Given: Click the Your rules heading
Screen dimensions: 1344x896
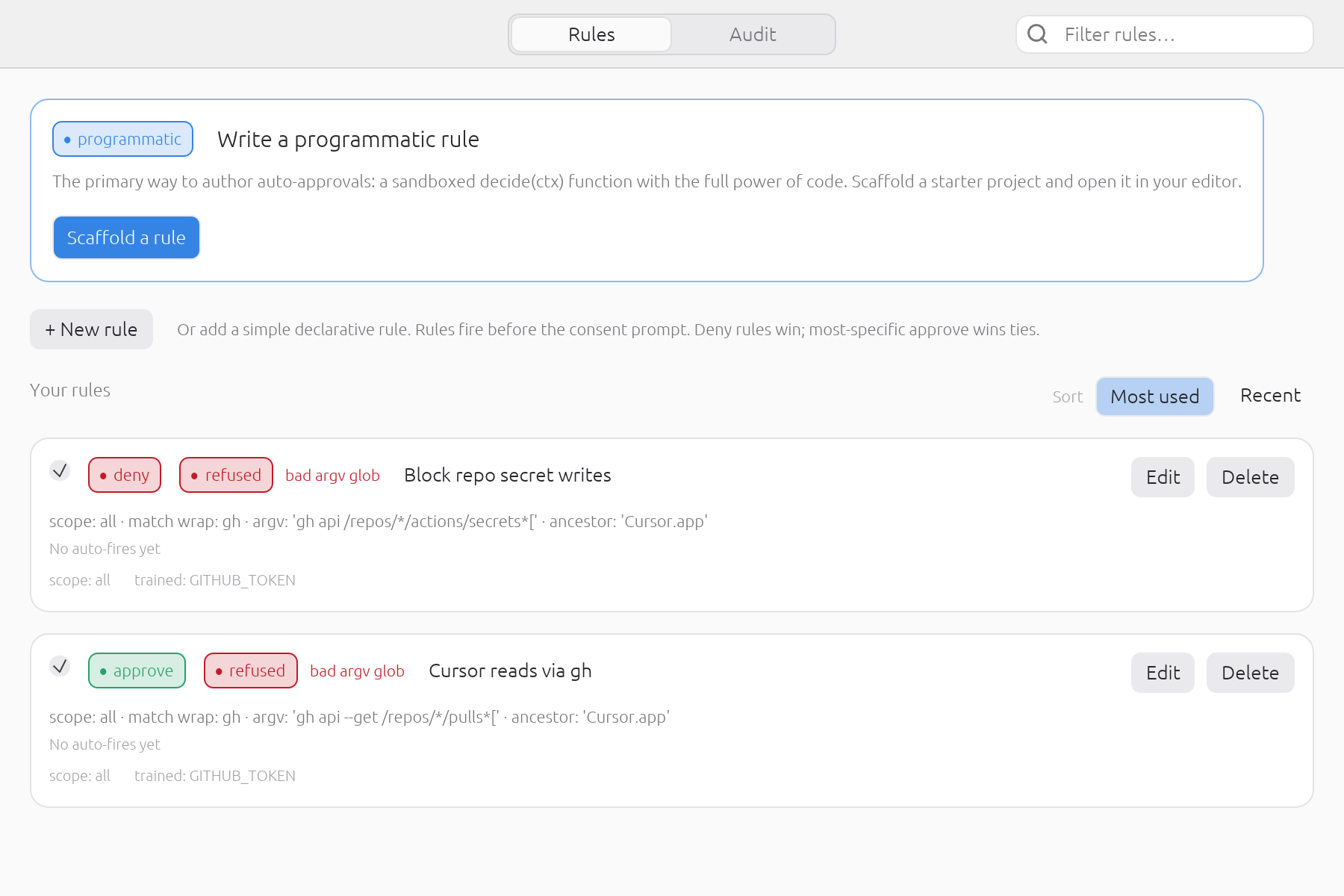Looking at the screenshot, I should pyautogui.click(x=70, y=390).
